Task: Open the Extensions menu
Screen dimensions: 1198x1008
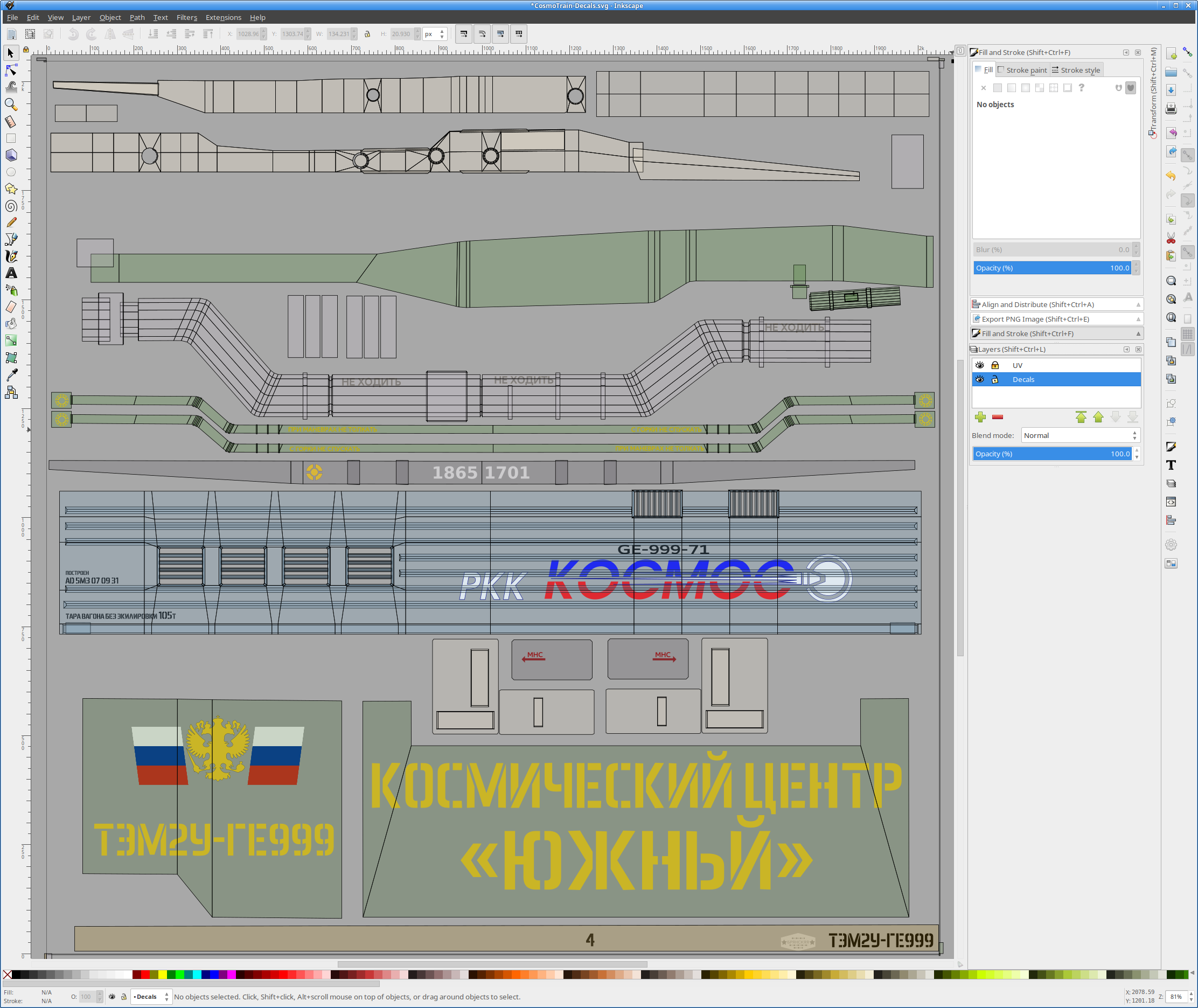Action: click(223, 18)
